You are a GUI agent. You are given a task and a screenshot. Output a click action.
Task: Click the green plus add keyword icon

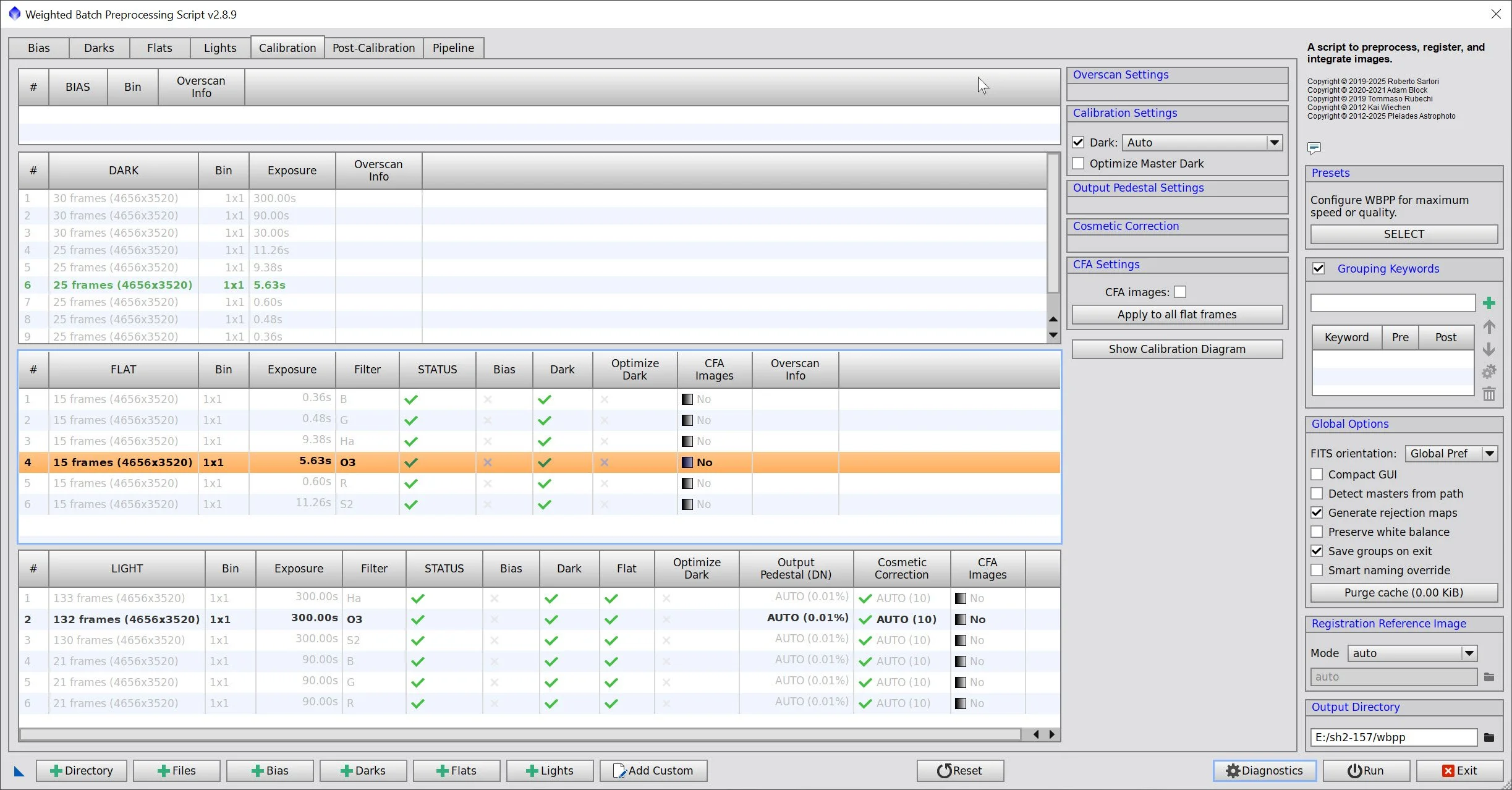tap(1489, 303)
